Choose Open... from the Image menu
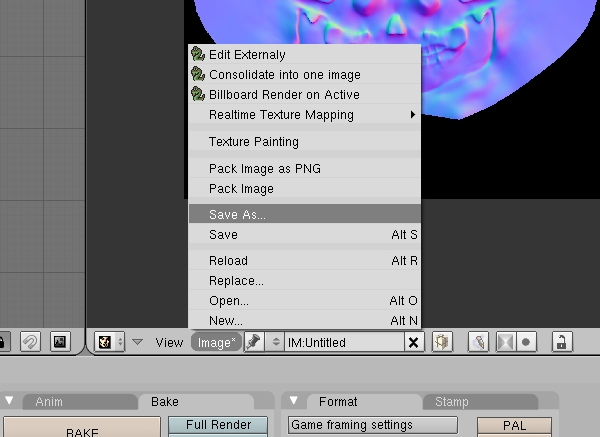This screenshot has width=600, height=437. pyautogui.click(x=305, y=300)
